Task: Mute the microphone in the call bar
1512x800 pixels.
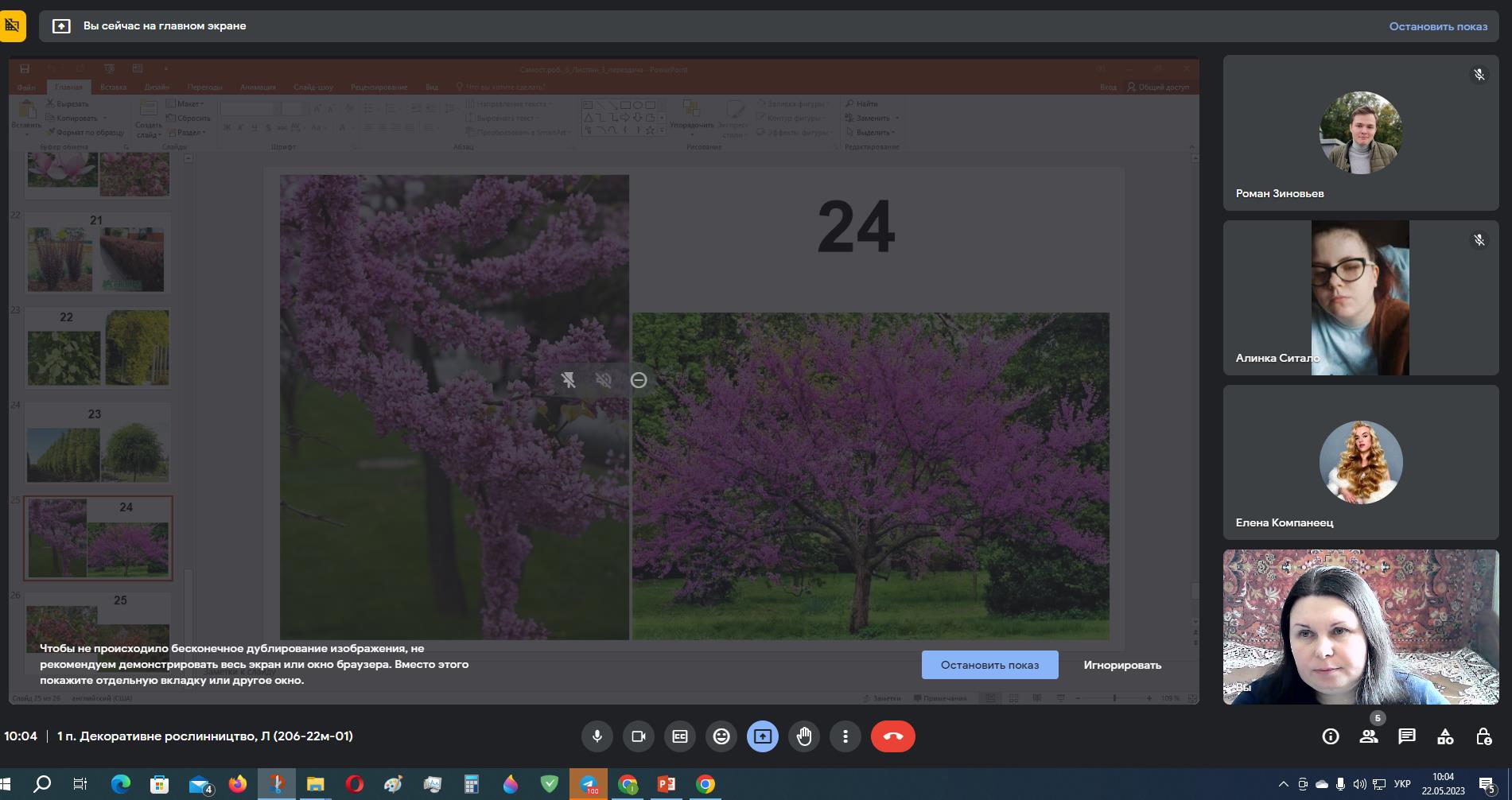Action: (x=597, y=736)
